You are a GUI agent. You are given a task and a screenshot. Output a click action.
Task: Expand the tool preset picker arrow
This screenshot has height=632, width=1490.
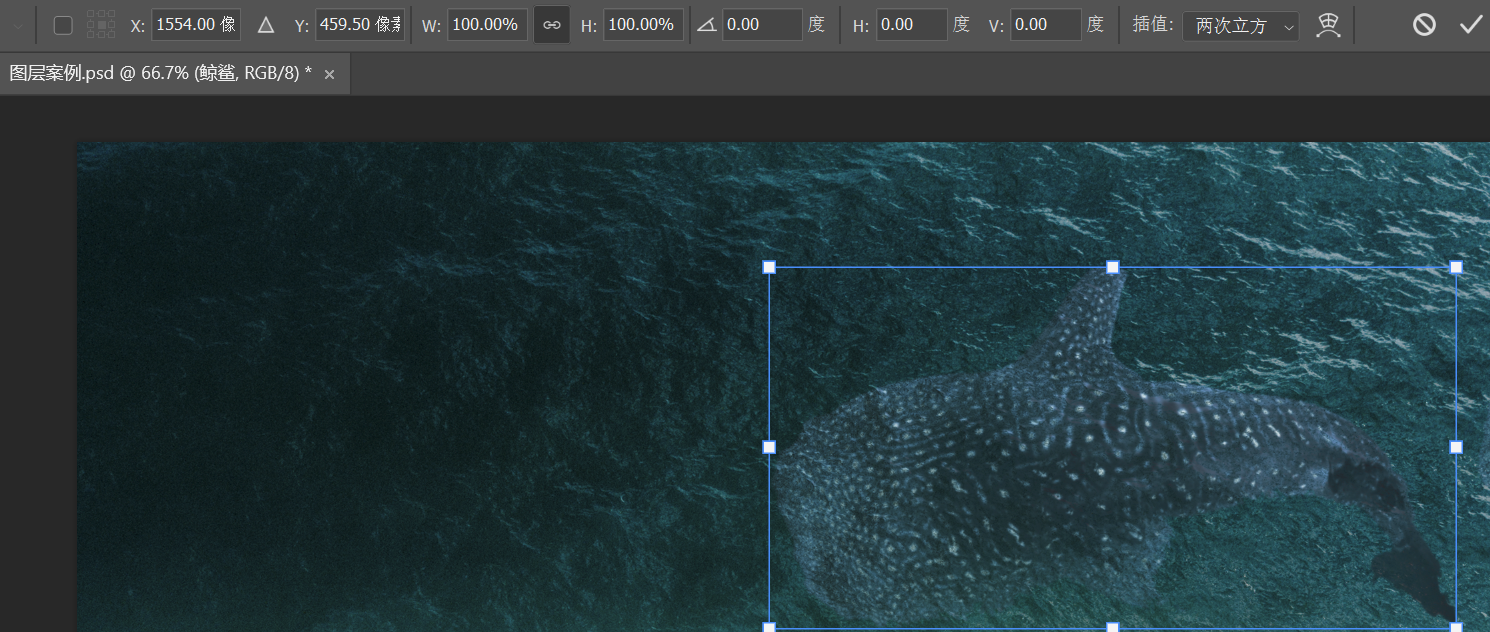point(18,25)
